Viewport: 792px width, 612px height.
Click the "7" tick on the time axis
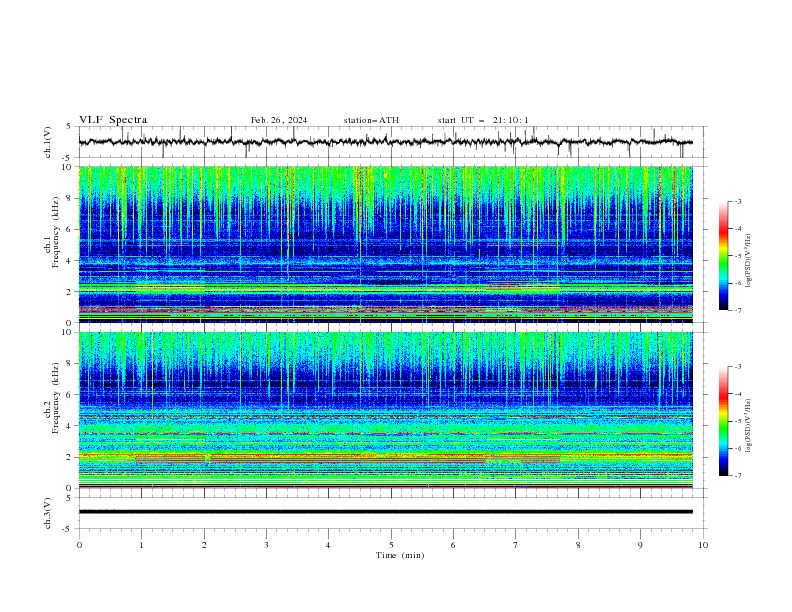pos(516,545)
